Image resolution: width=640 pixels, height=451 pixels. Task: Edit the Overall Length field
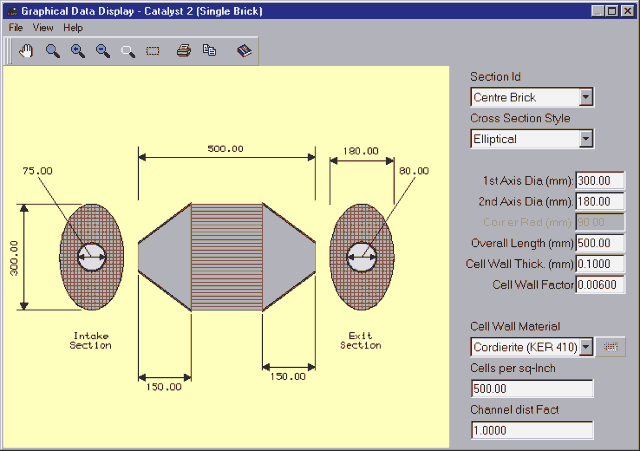[600, 243]
